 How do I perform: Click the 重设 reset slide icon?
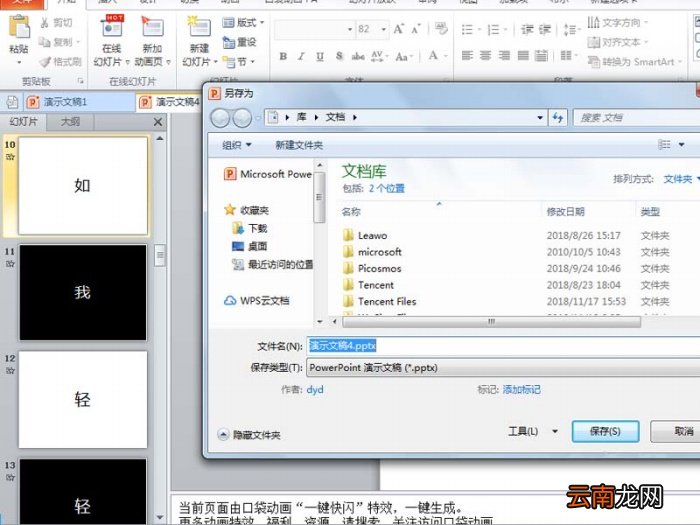239,42
